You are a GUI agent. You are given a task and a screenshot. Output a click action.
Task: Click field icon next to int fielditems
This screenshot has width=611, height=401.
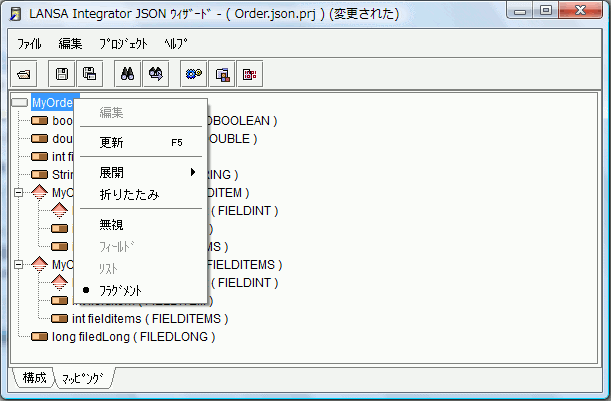(60, 318)
